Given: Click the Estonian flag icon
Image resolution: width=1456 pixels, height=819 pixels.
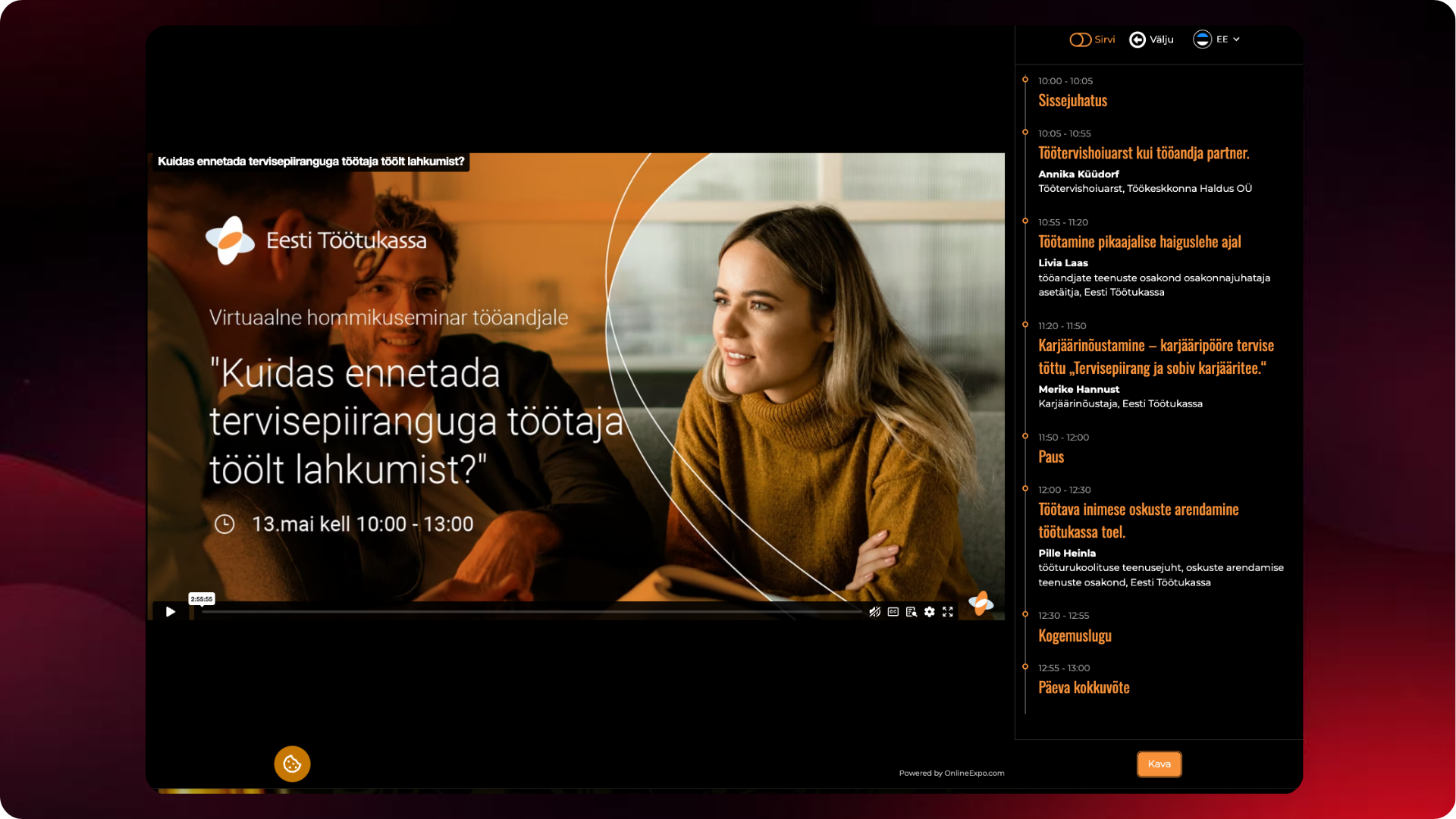Looking at the screenshot, I should (1202, 39).
